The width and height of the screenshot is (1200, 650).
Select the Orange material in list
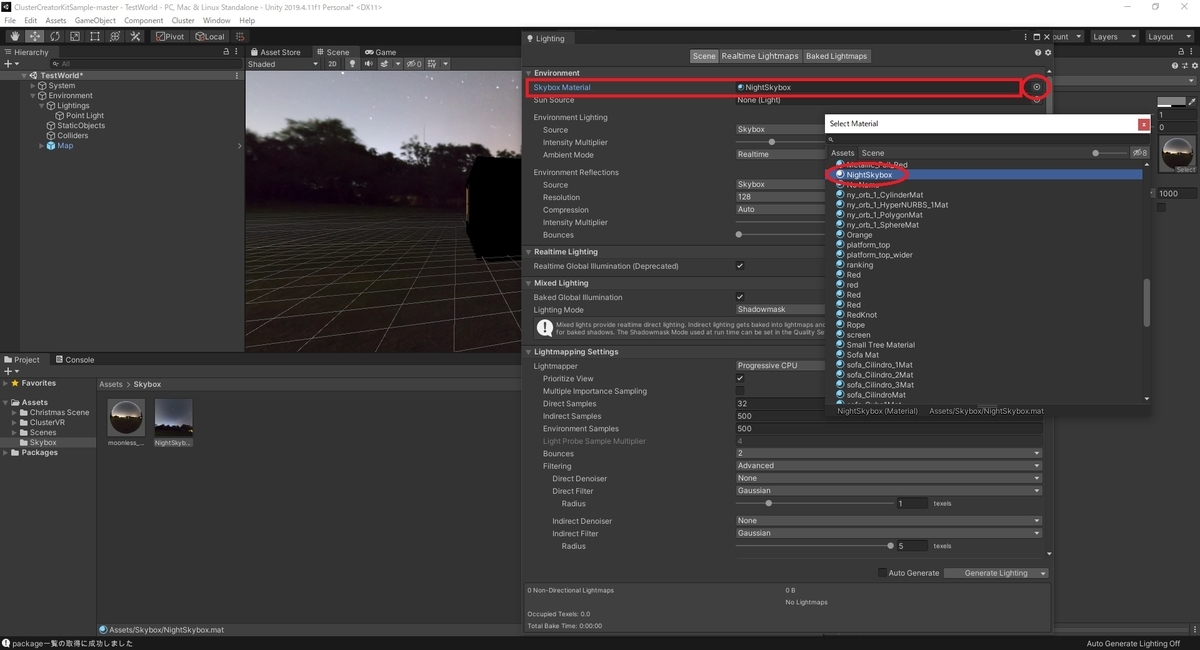pyautogui.click(x=859, y=235)
